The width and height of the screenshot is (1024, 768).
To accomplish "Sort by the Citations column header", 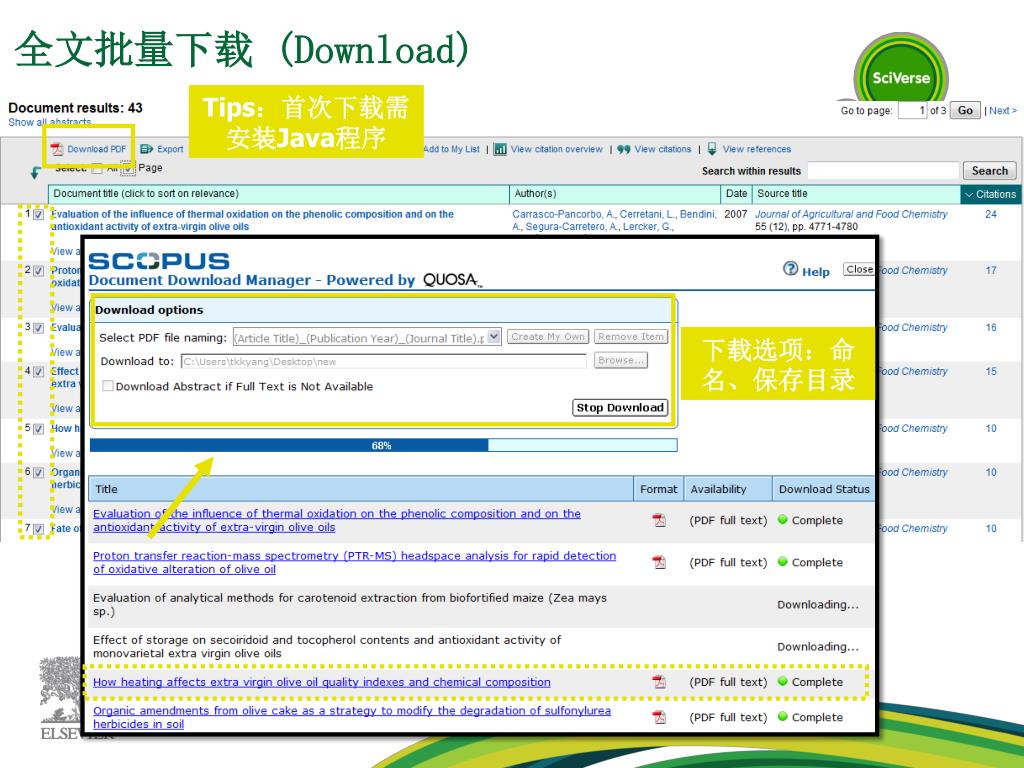I will tap(991, 194).
